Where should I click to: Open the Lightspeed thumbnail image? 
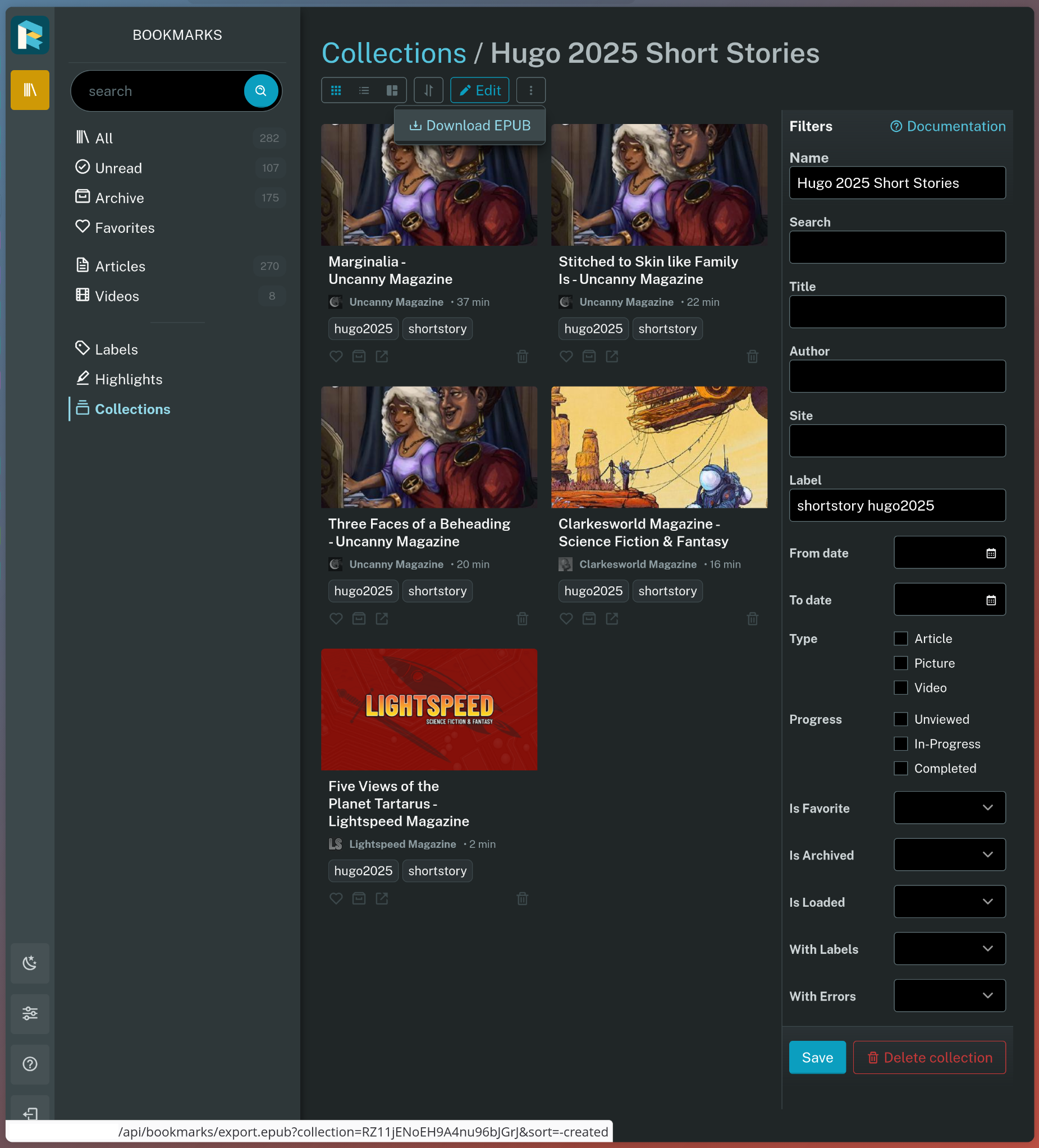(x=429, y=710)
